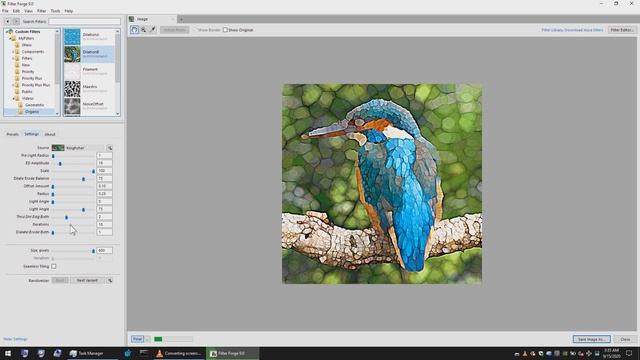
Task: Click the folder tree scroll down arrow
Action: pyautogui.click(x=57, y=113)
